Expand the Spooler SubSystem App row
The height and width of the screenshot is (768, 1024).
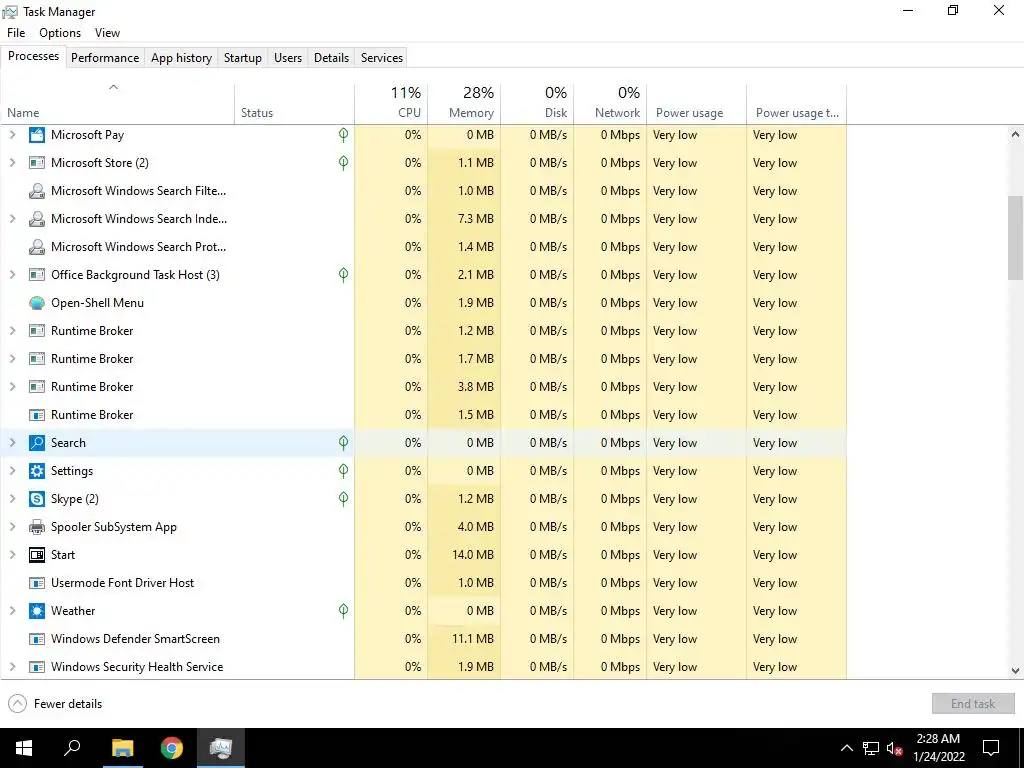[x=12, y=527]
